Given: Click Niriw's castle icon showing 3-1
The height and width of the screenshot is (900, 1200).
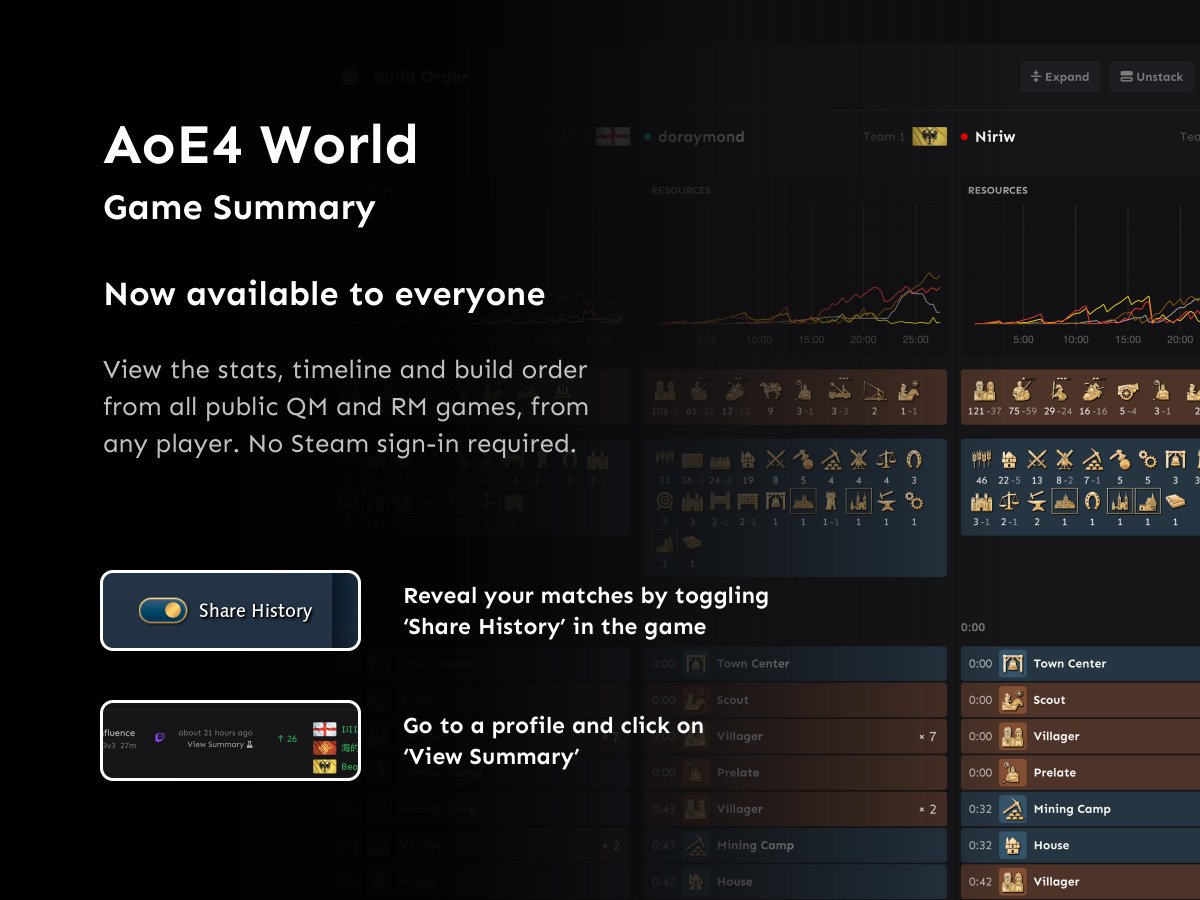Looking at the screenshot, I should click(x=982, y=501).
